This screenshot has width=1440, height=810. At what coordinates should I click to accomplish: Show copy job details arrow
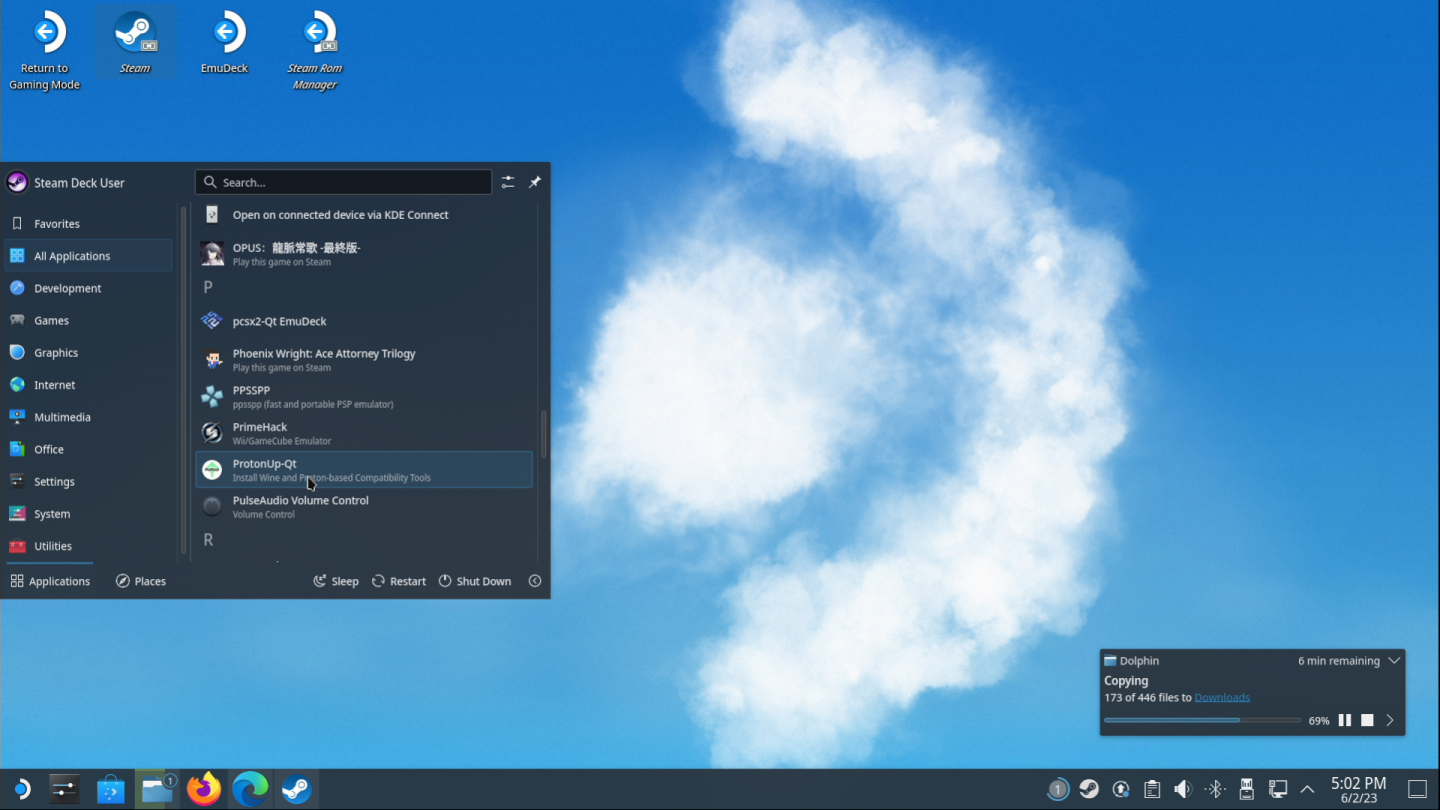[x=1390, y=720]
